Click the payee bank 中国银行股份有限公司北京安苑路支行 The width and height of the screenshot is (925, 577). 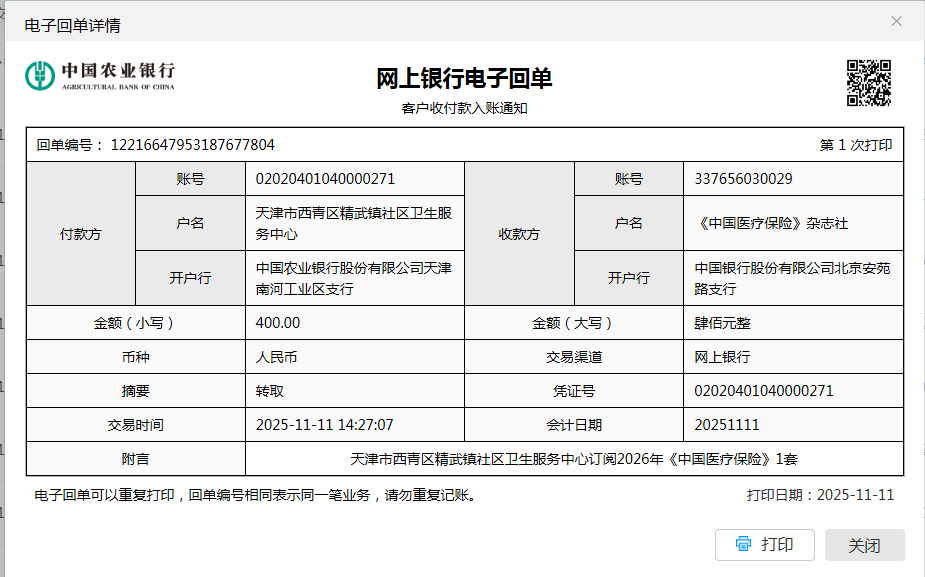coord(792,279)
